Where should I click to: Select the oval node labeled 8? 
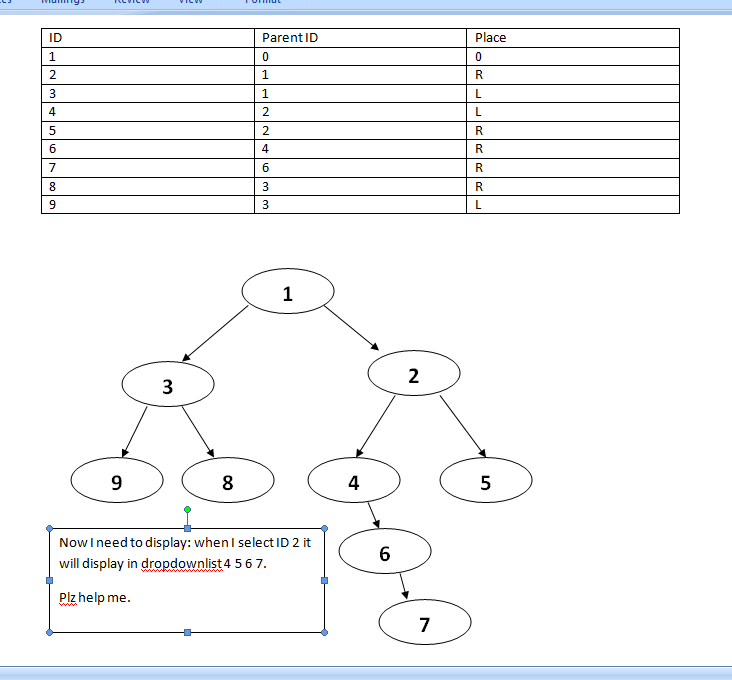coord(228,480)
